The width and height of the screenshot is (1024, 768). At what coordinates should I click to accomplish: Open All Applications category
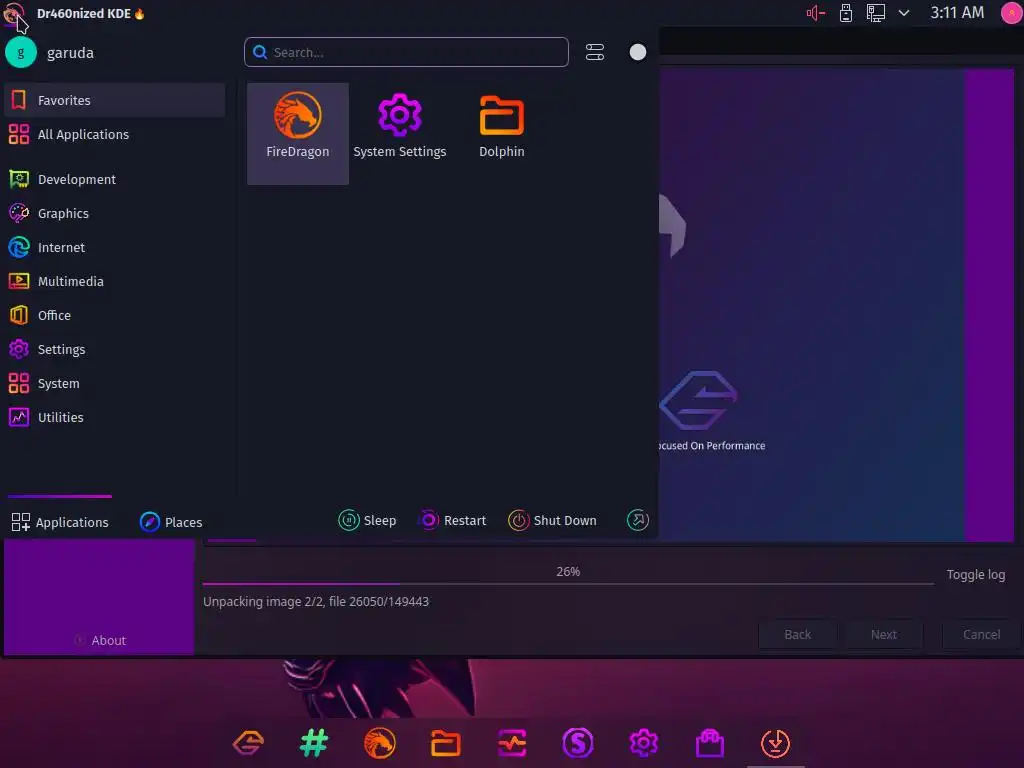[x=115, y=134]
